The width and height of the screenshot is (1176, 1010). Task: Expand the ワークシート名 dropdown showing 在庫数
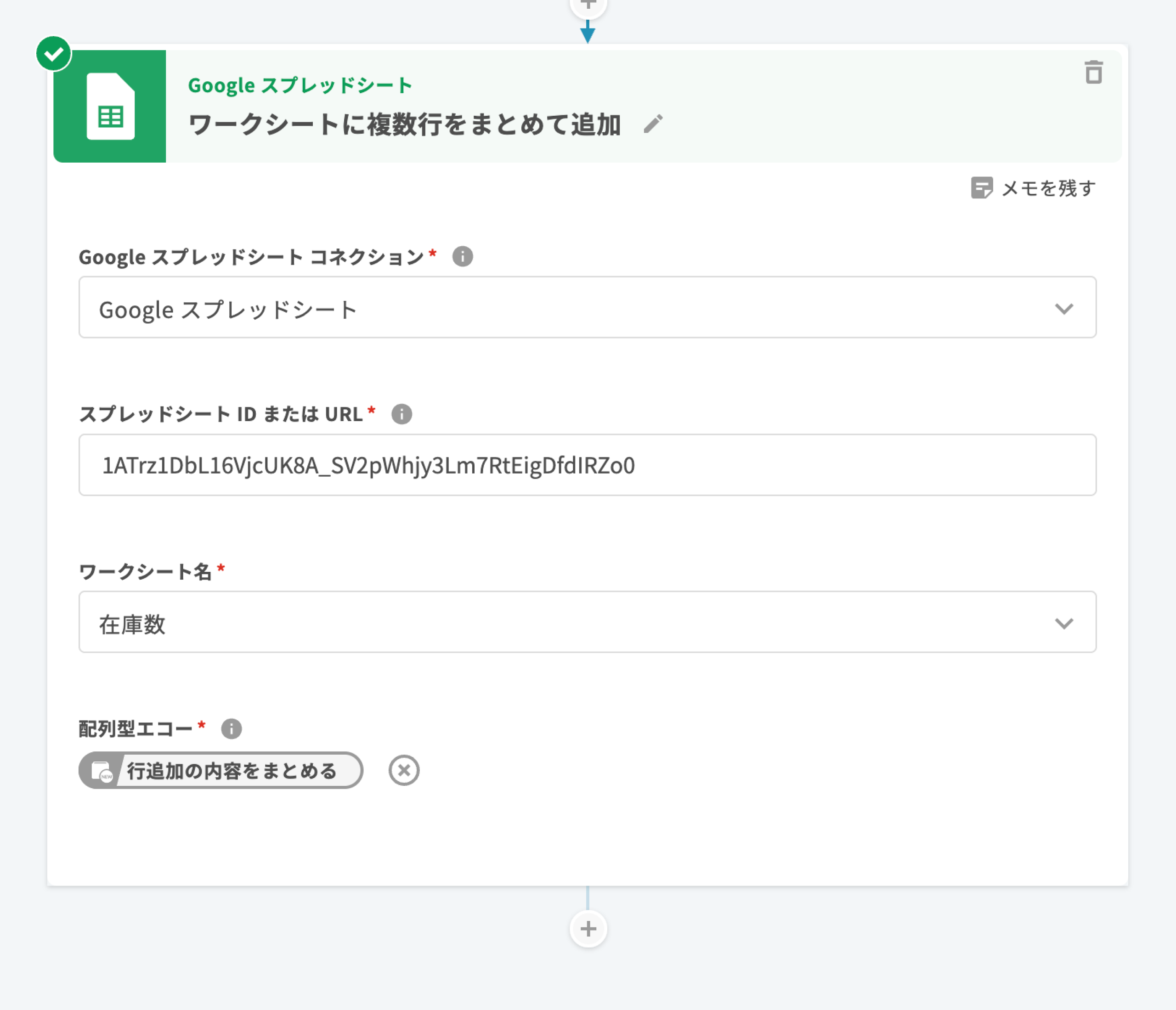(x=568, y=622)
